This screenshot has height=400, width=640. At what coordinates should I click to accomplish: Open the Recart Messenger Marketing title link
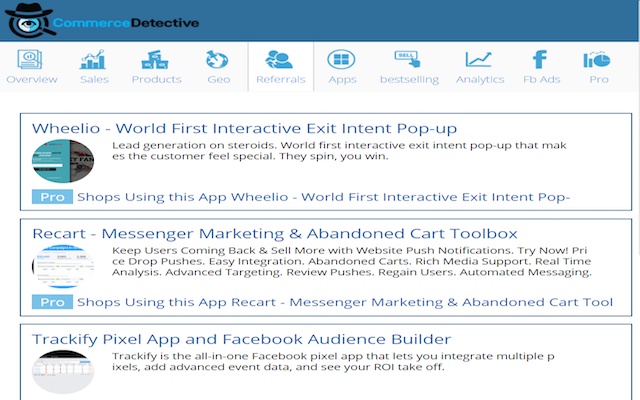[275, 234]
